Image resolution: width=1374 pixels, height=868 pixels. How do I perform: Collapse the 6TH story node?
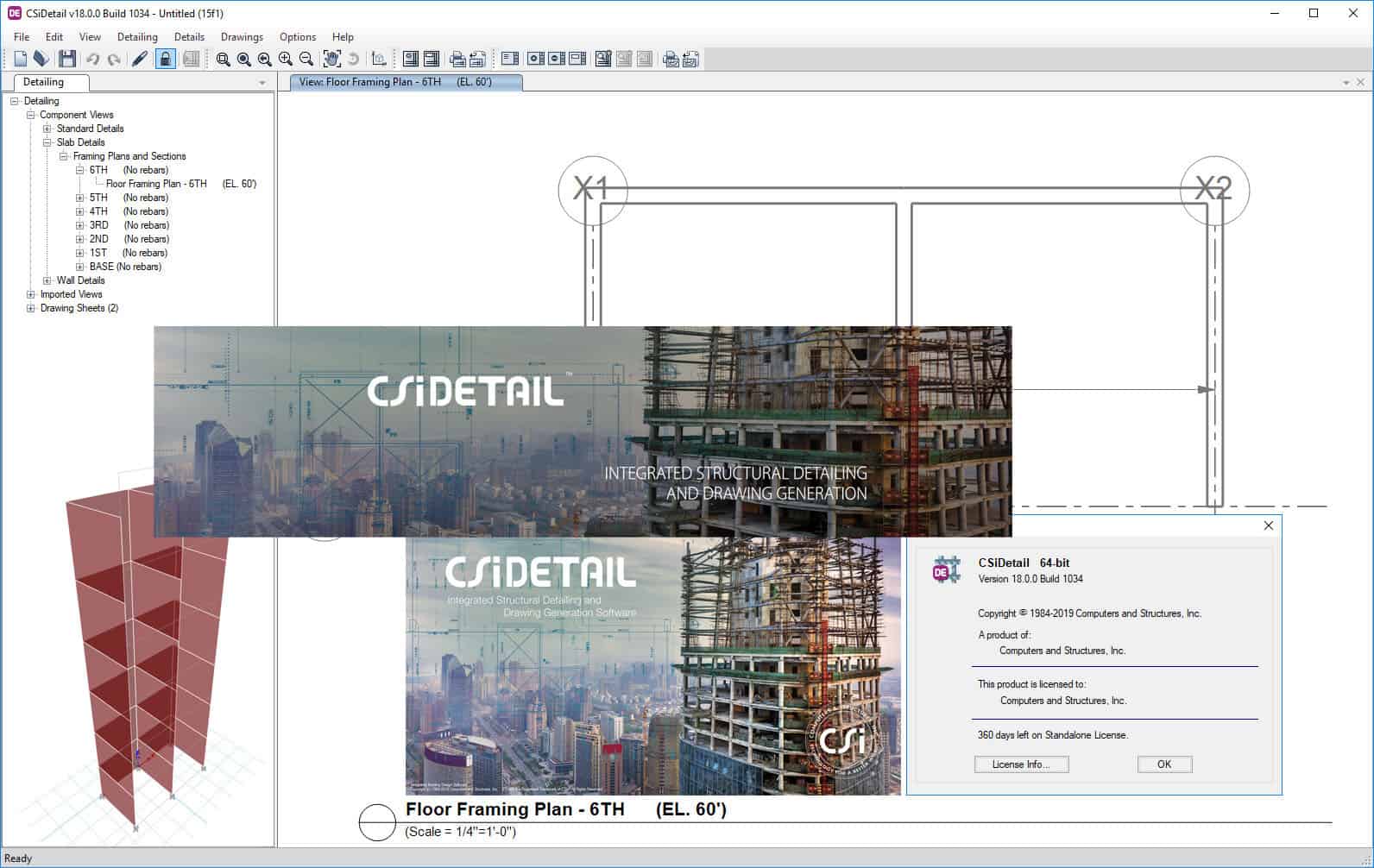point(79,170)
